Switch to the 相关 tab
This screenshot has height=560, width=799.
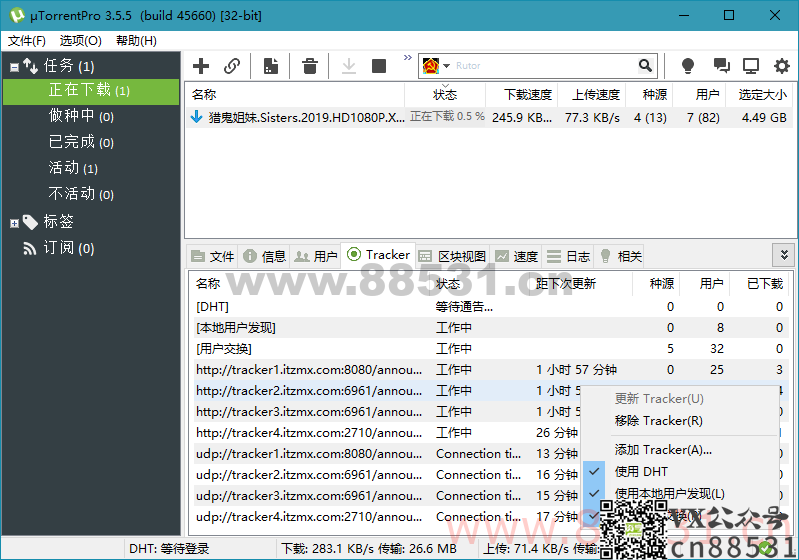pos(620,256)
